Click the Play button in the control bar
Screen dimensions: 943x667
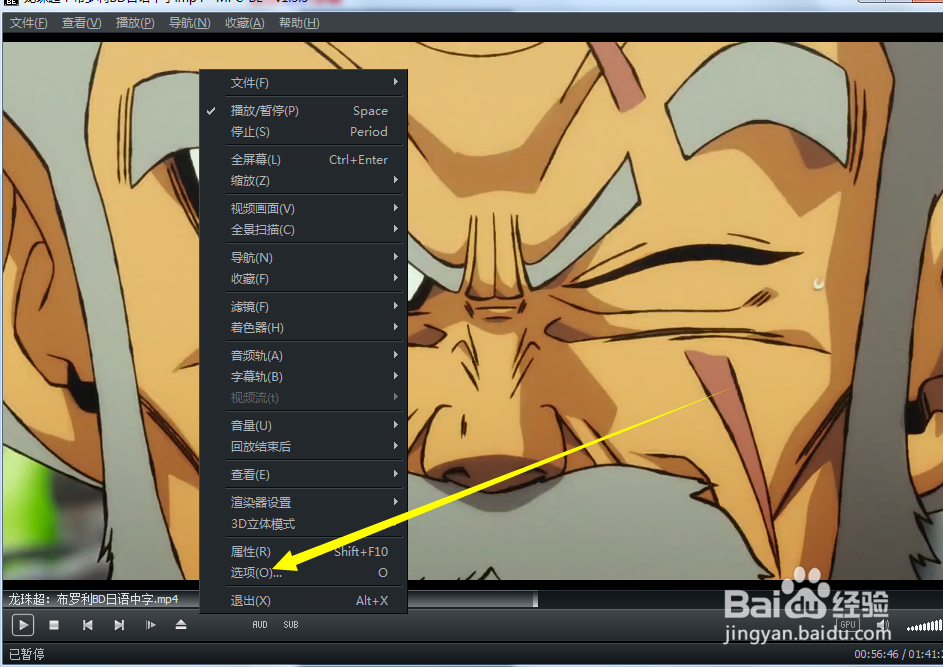pyautogui.click(x=23, y=625)
